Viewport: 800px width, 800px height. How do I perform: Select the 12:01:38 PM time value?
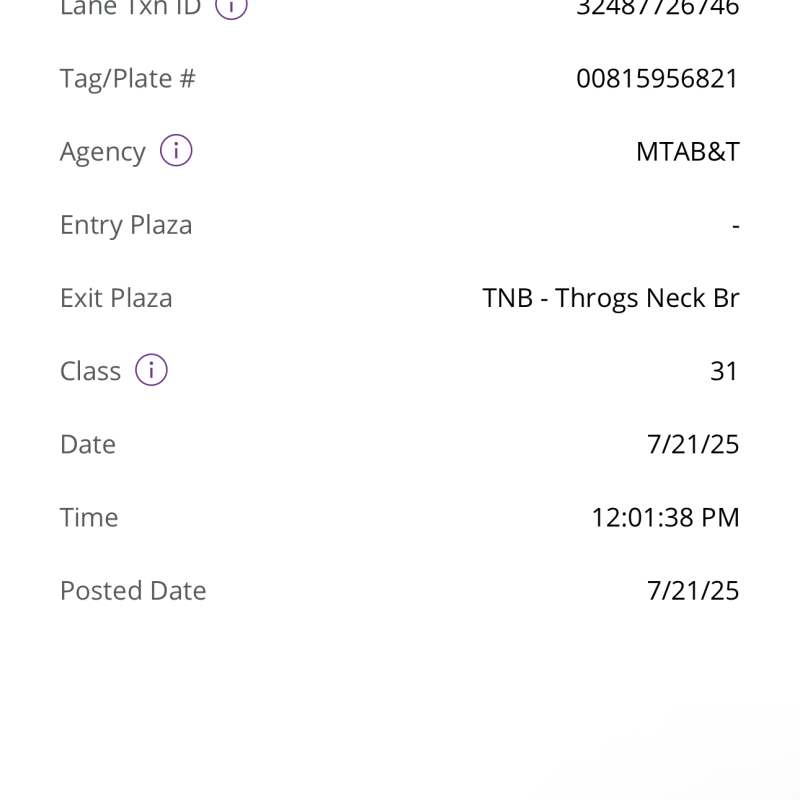click(x=665, y=517)
